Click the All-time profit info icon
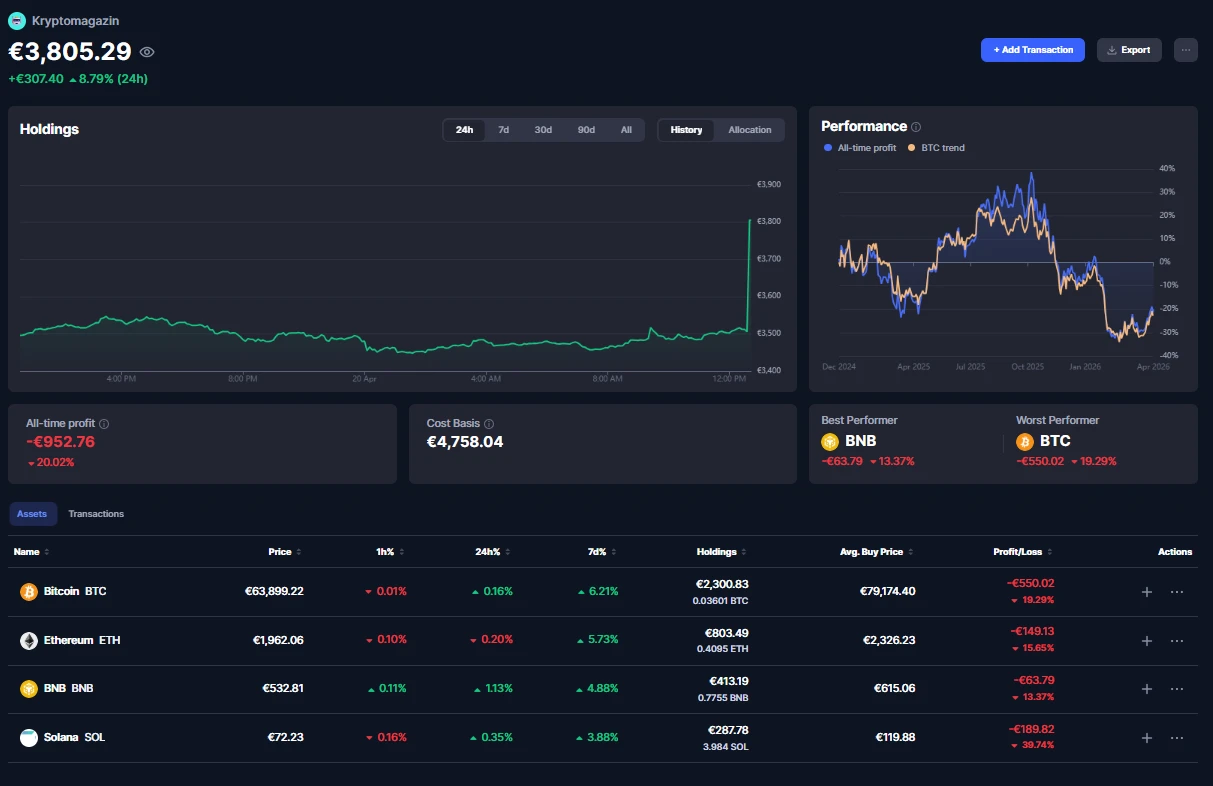 point(104,424)
